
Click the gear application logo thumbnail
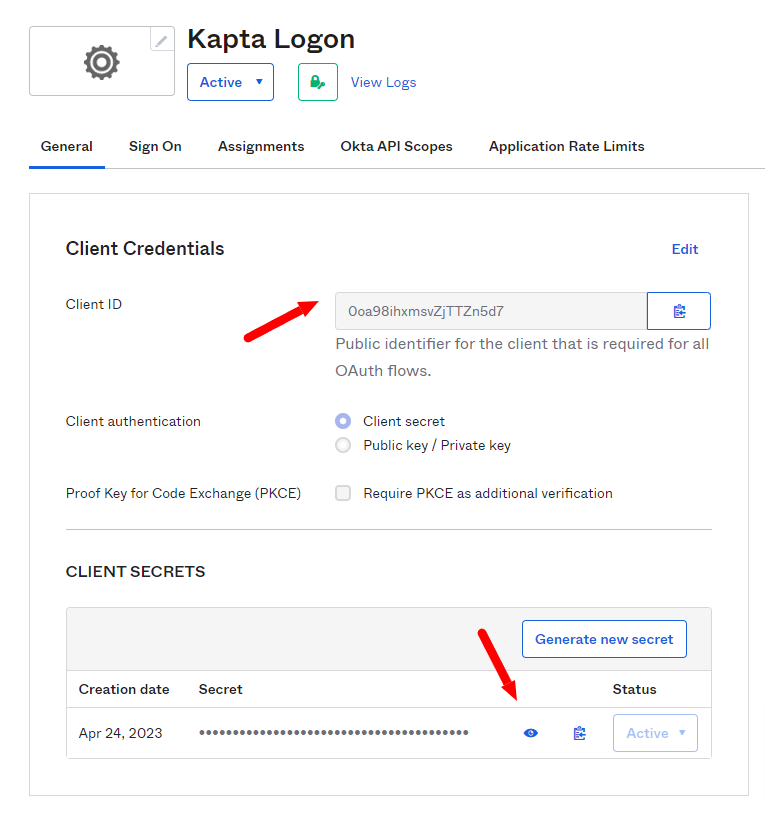pyautogui.click(x=101, y=61)
